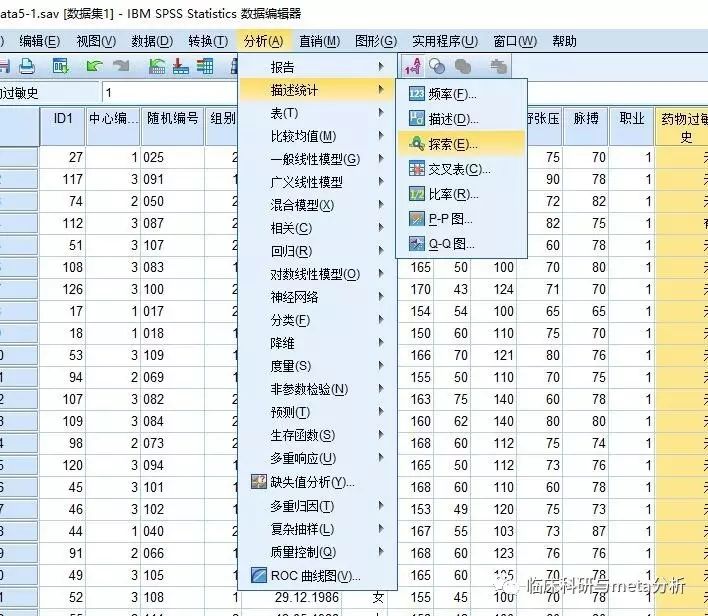
Task: Click the 中心编... column header
Action: [113, 126]
